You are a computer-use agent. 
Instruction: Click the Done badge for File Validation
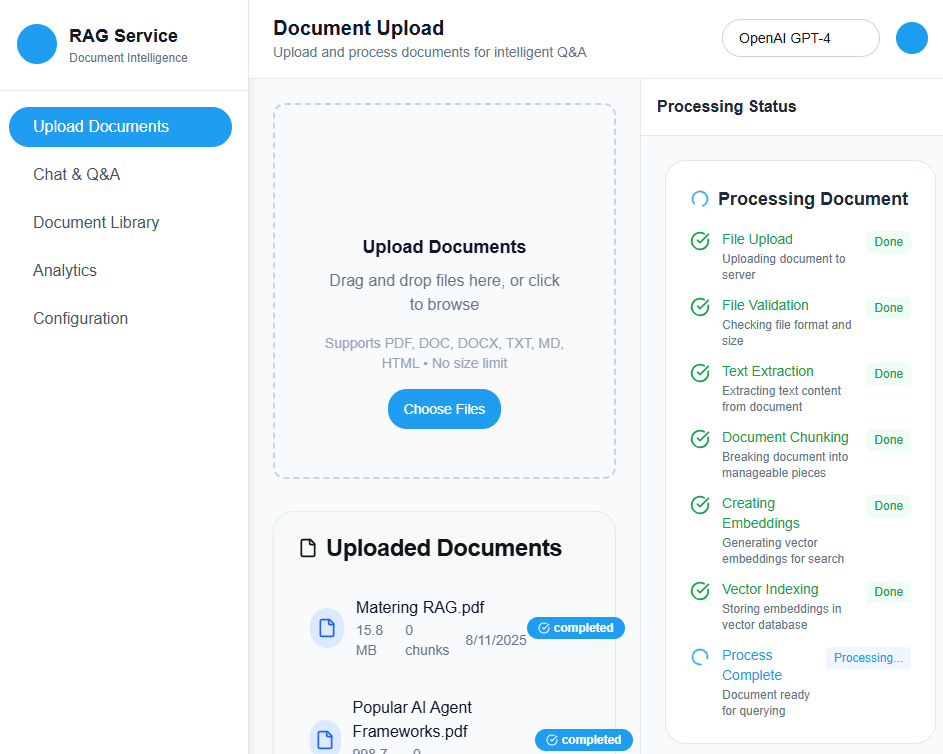888,308
